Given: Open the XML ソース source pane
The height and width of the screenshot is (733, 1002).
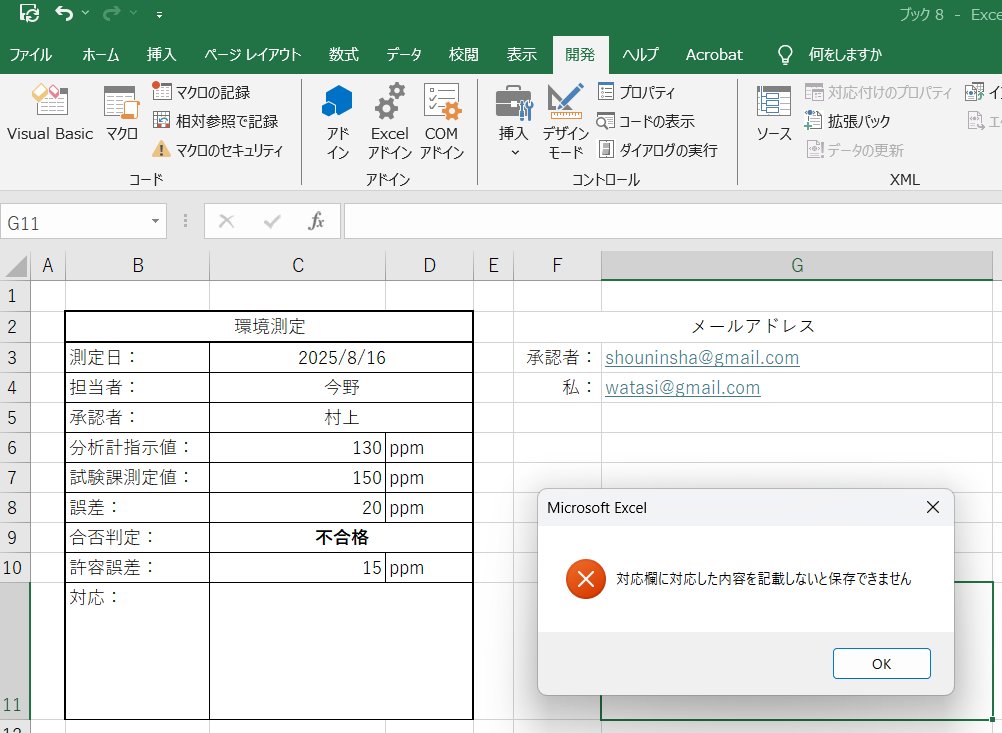Looking at the screenshot, I should (774, 114).
